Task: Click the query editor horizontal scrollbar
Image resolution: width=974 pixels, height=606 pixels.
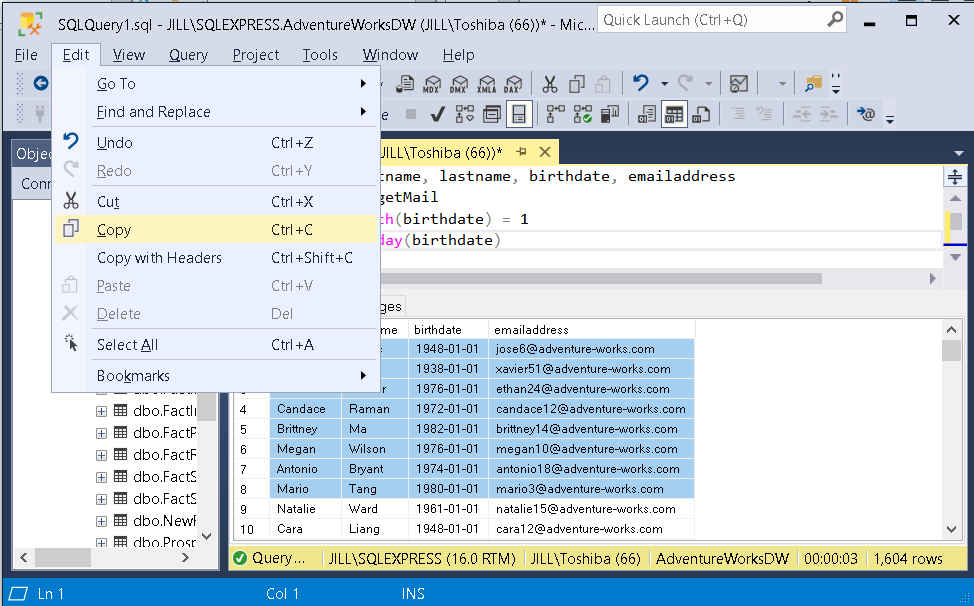Action: [x=599, y=278]
